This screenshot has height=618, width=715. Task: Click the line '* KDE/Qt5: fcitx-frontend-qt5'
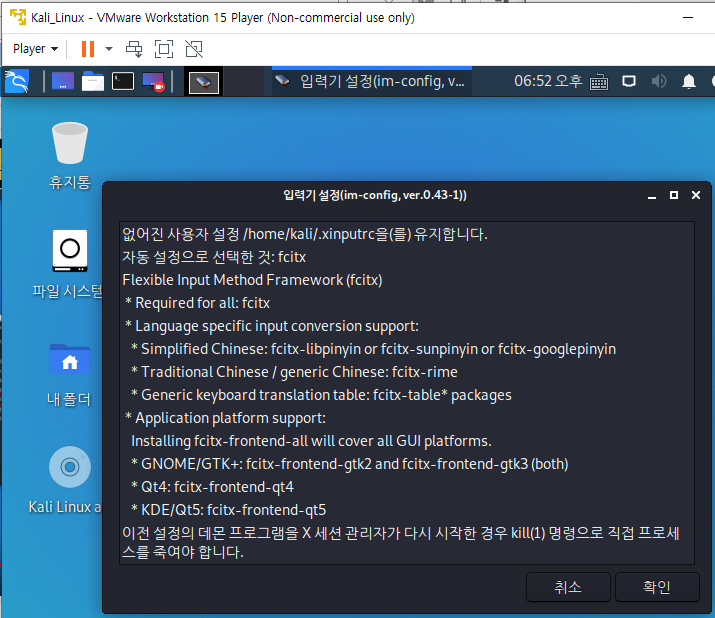228,509
